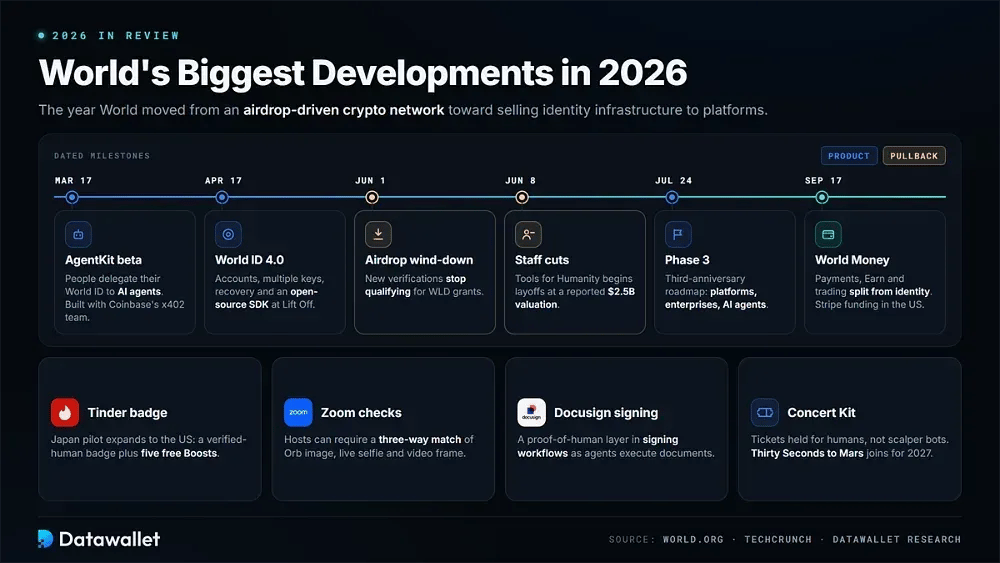Image resolution: width=1000 pixels, height=563 pixels.
Task: Click the teal dot before '2026 IN REVIEW'
Action: click(41, 36)
